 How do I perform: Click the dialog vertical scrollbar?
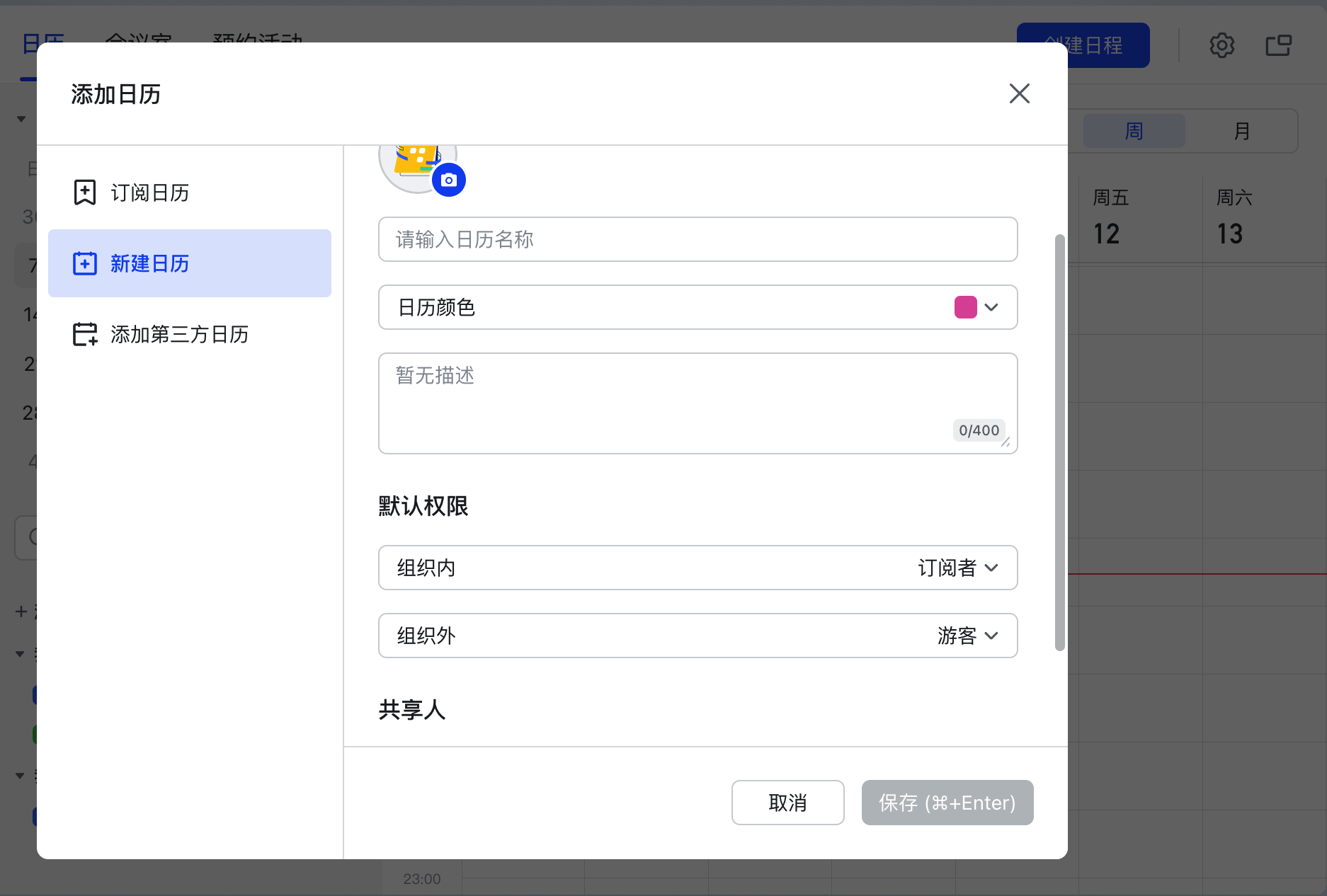click(x=1059, y=442)
